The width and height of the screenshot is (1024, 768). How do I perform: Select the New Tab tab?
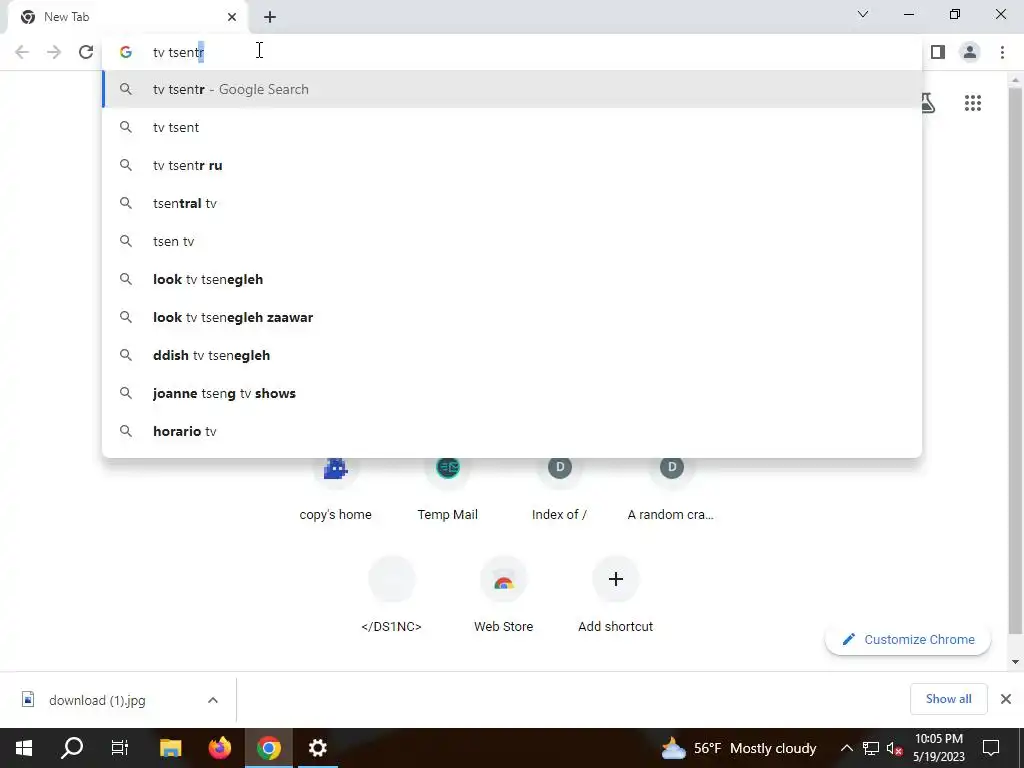click(127, 17)
